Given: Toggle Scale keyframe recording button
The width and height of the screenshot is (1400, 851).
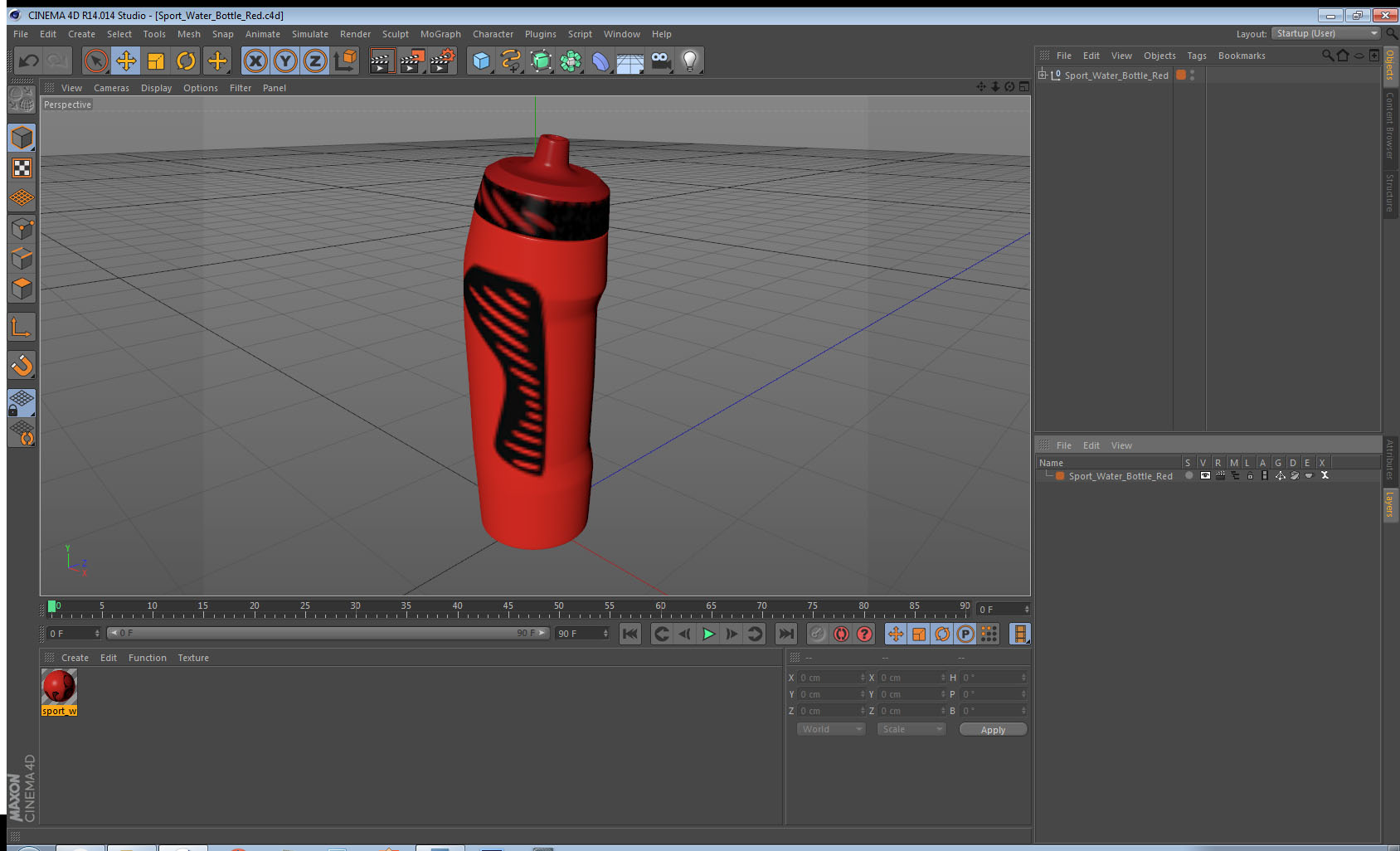Looking at the screenshot, I should (x=919, y=634).
